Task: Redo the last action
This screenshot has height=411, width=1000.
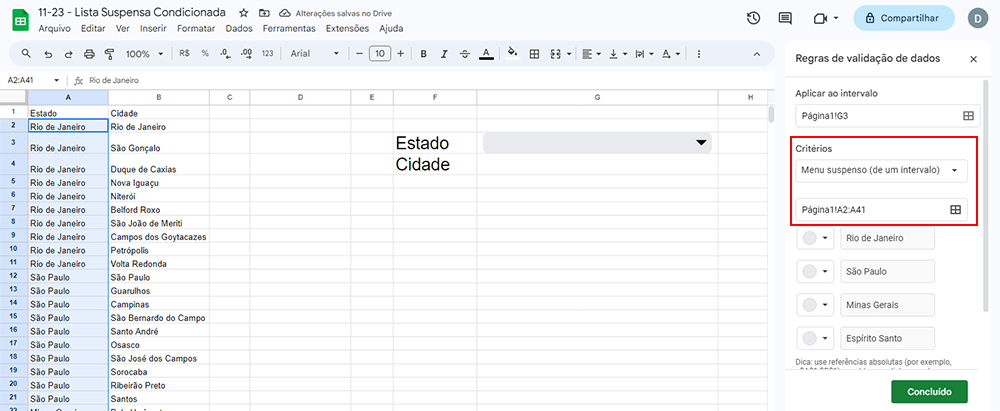Action: pos(68,54)
